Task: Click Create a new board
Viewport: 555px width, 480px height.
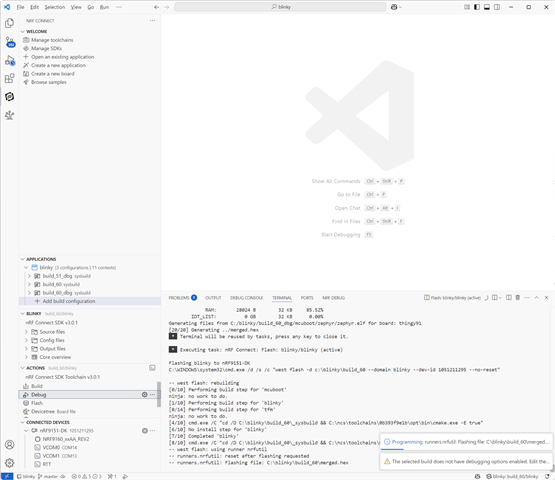Action: click(x=53, y=74)
